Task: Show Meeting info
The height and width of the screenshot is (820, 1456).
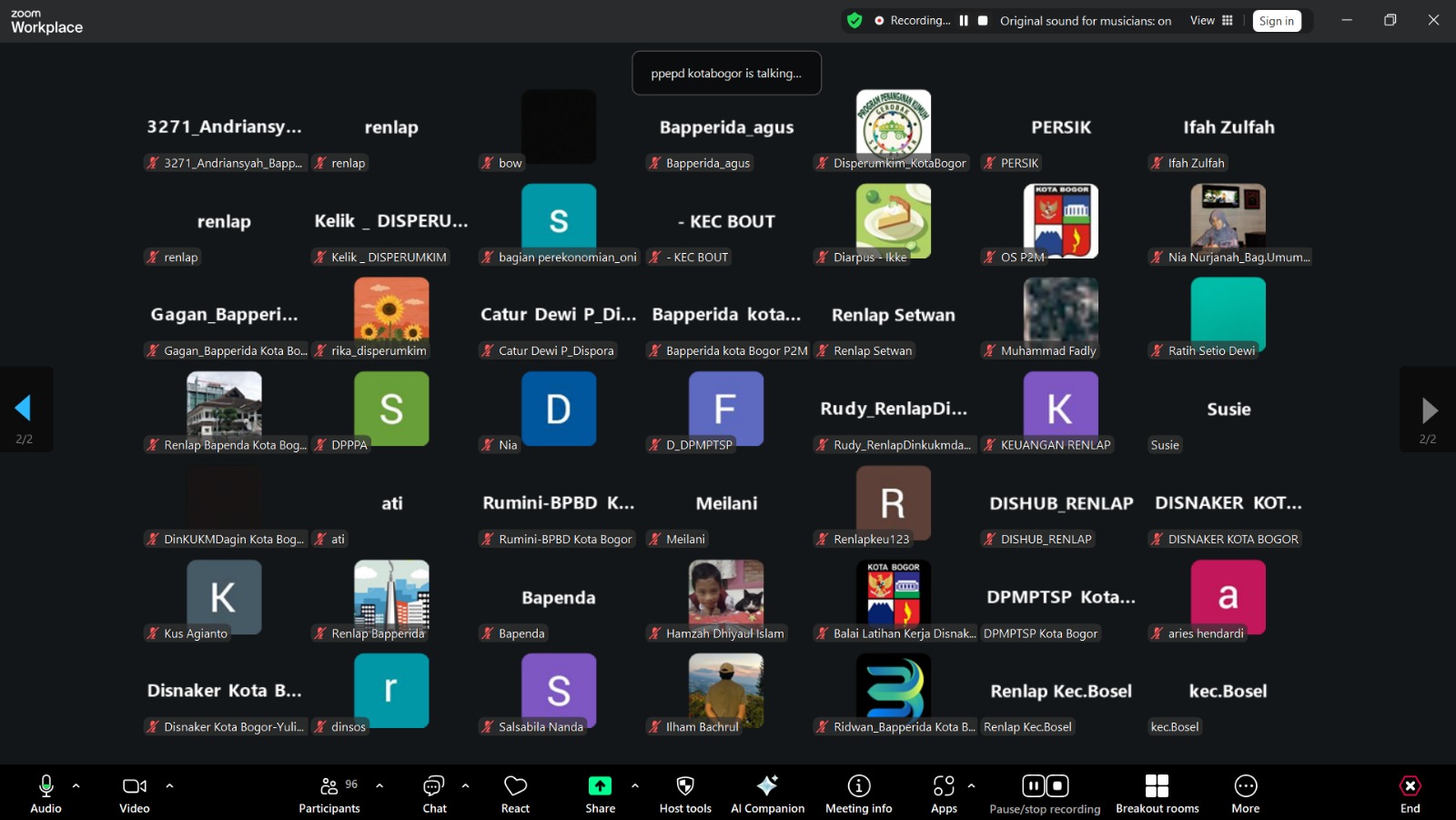Action: tap(858, 793)
